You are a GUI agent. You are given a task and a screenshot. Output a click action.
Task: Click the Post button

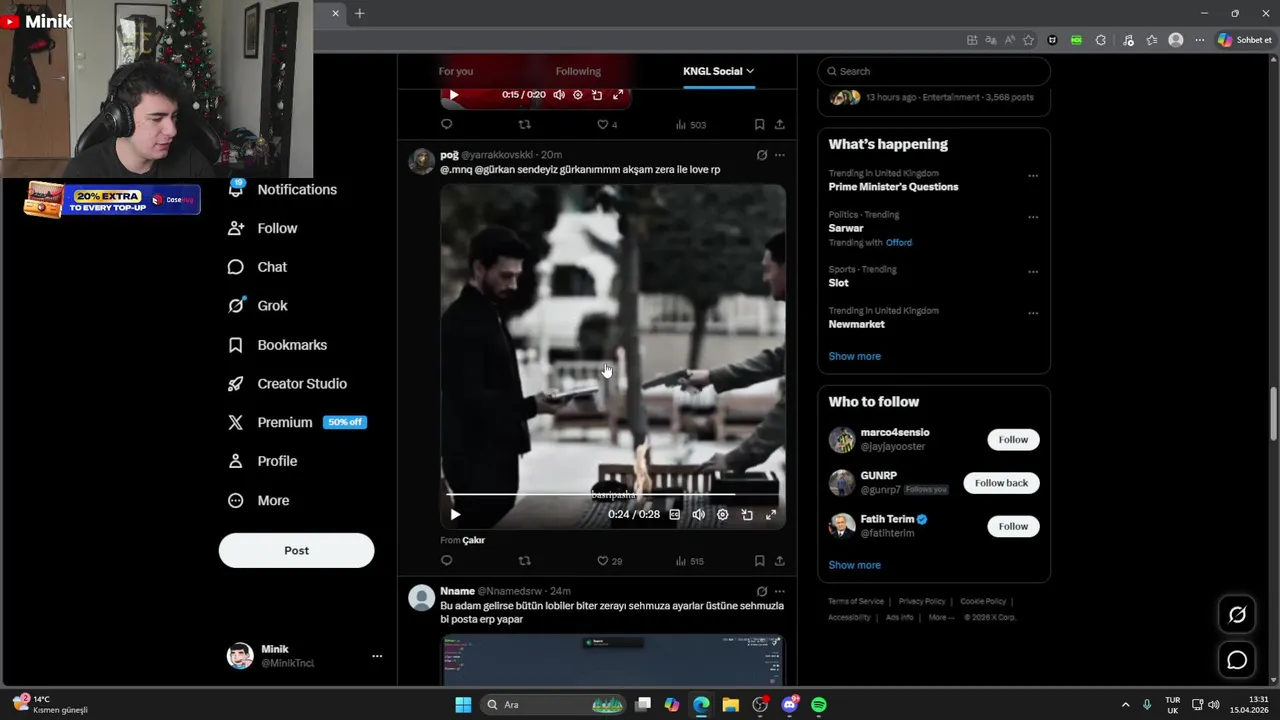[297, 550]
